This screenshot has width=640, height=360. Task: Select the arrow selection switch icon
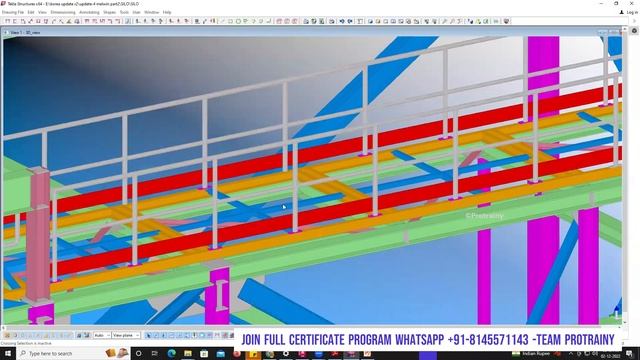coord(148,336)
